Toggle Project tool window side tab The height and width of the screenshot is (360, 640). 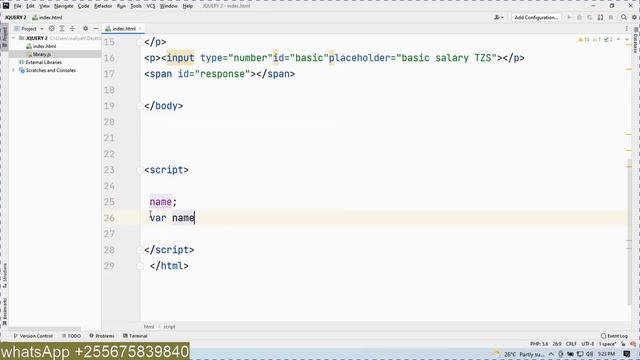click(x=4, y=37)
